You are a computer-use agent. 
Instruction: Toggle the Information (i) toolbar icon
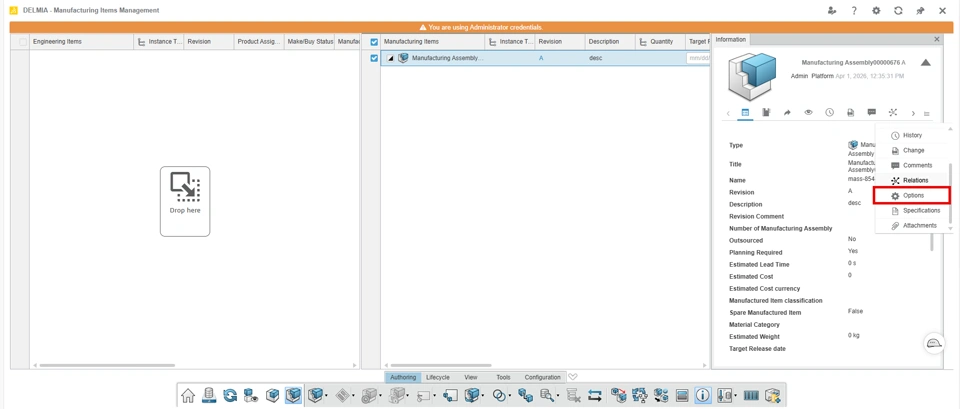703,396
